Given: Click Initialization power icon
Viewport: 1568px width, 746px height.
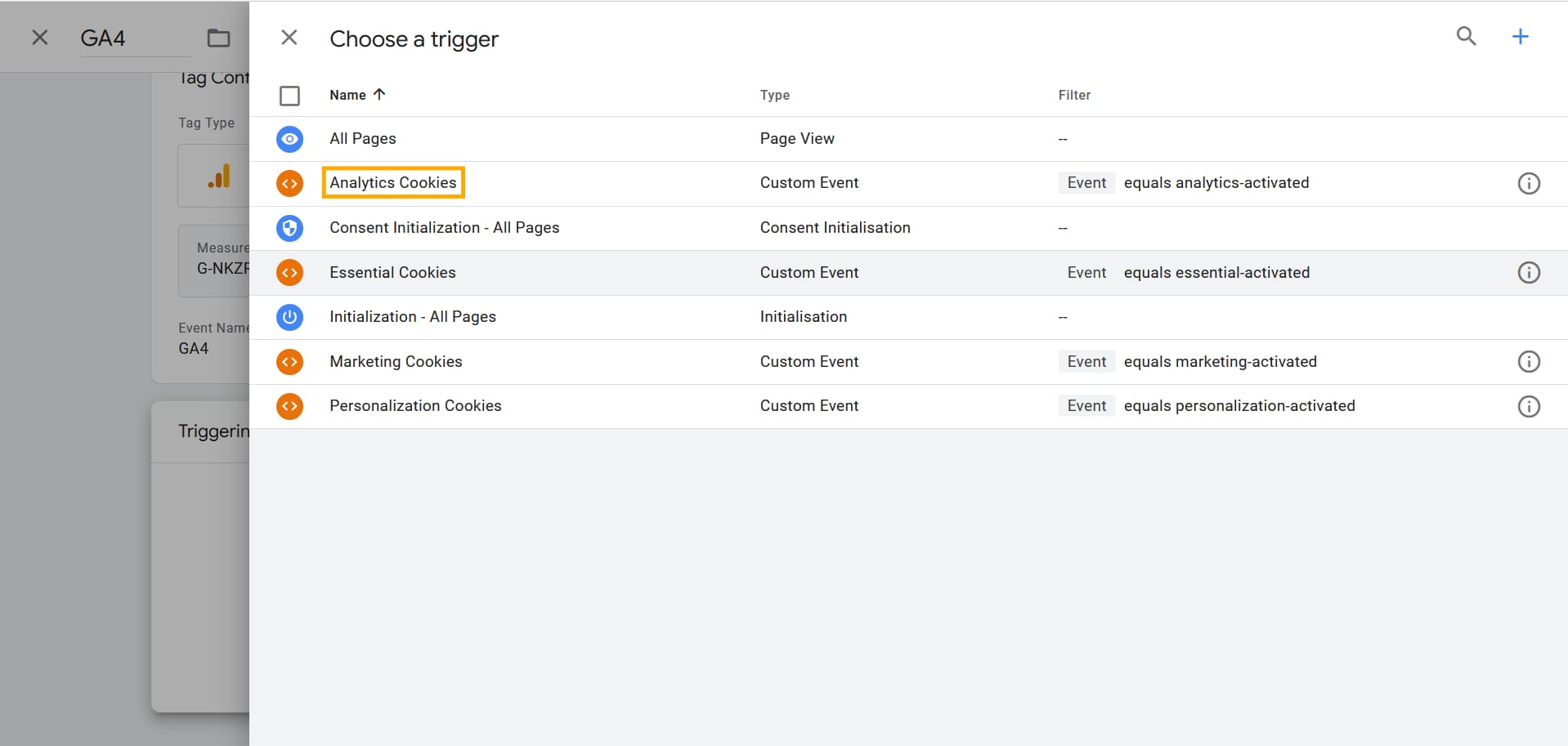Looking at the screenshot, I should (x=289, y=317).
